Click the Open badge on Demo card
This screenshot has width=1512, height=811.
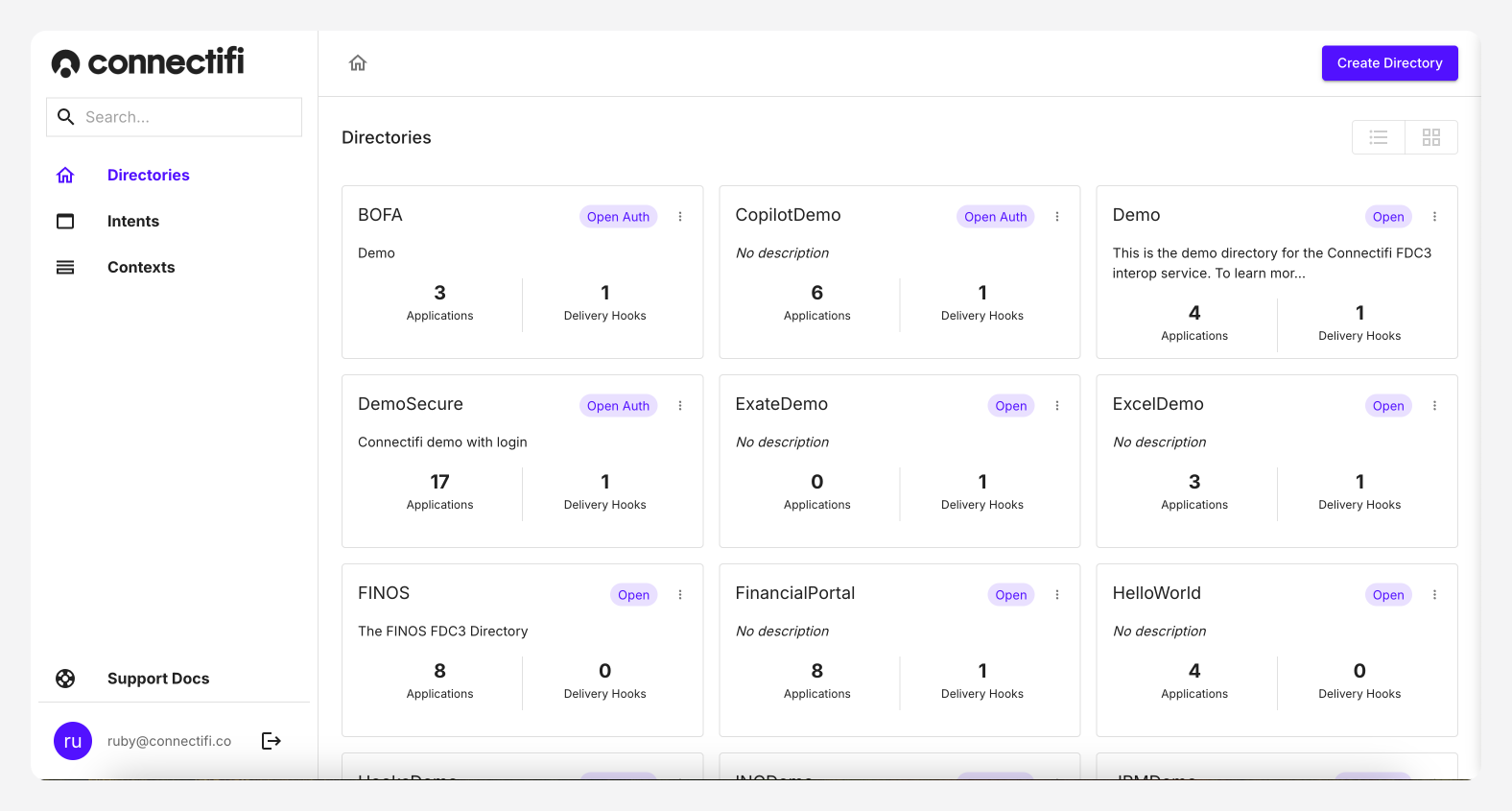1388,217
